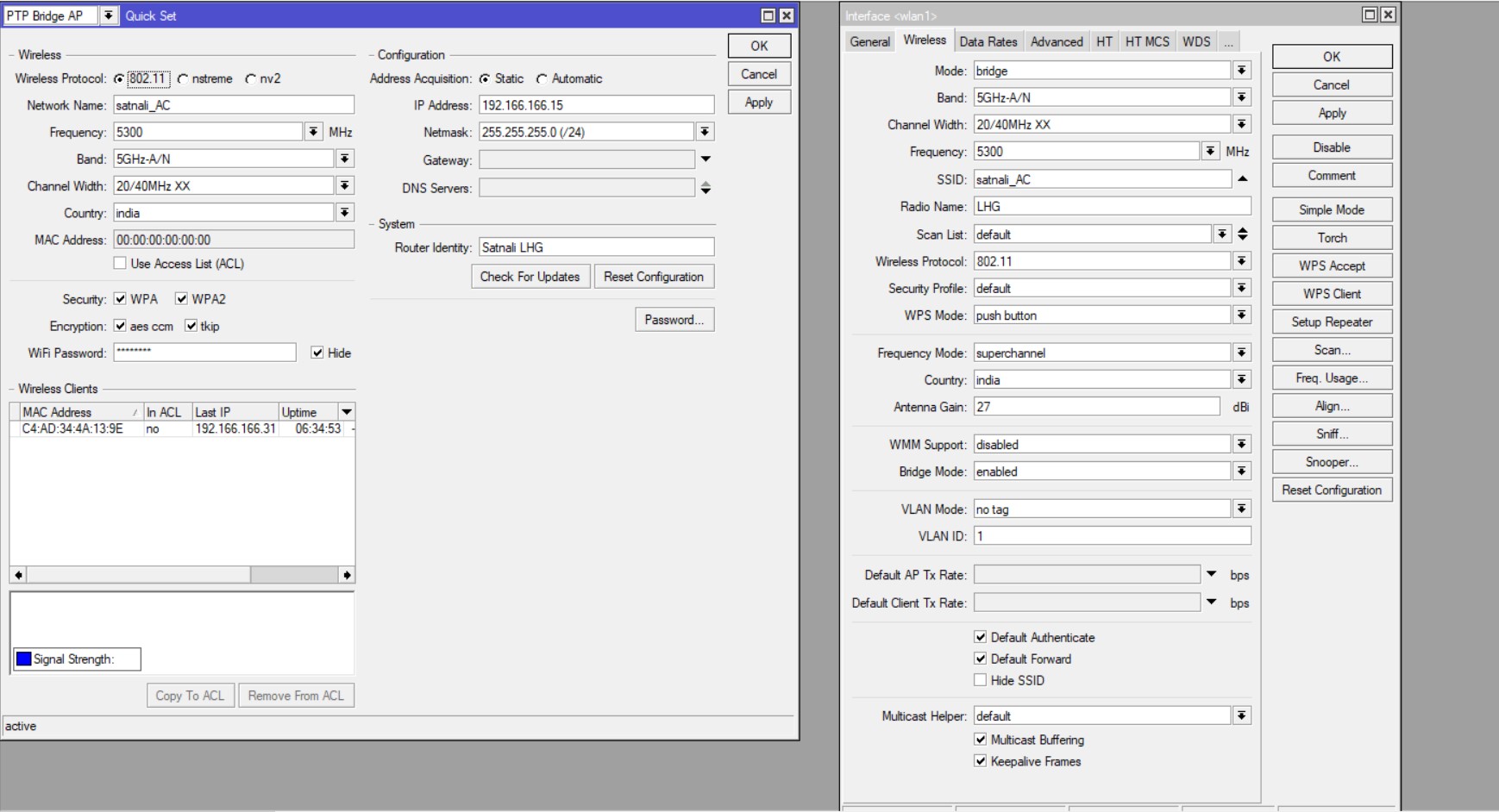Image resolution: width=1499 pixels, height=812 pixels.
Task: Click Check For Updates button
Action: point(530,277)
